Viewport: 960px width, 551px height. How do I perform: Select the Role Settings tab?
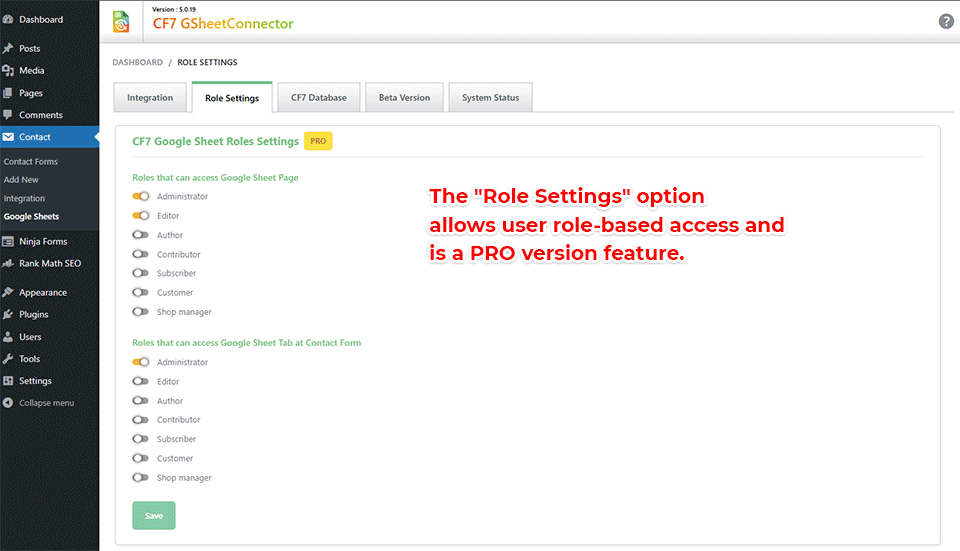(x=232, y=97)
